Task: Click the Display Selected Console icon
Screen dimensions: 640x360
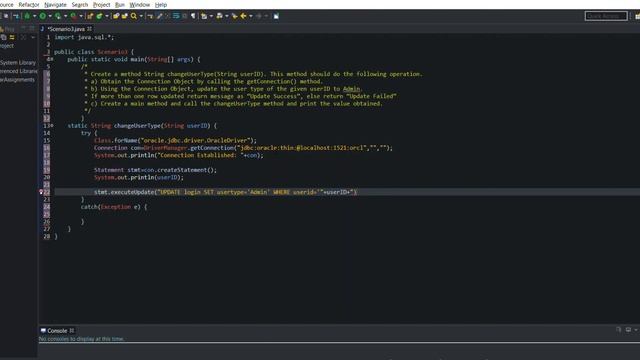Action: pyautogui.click(x=628, y=330)
